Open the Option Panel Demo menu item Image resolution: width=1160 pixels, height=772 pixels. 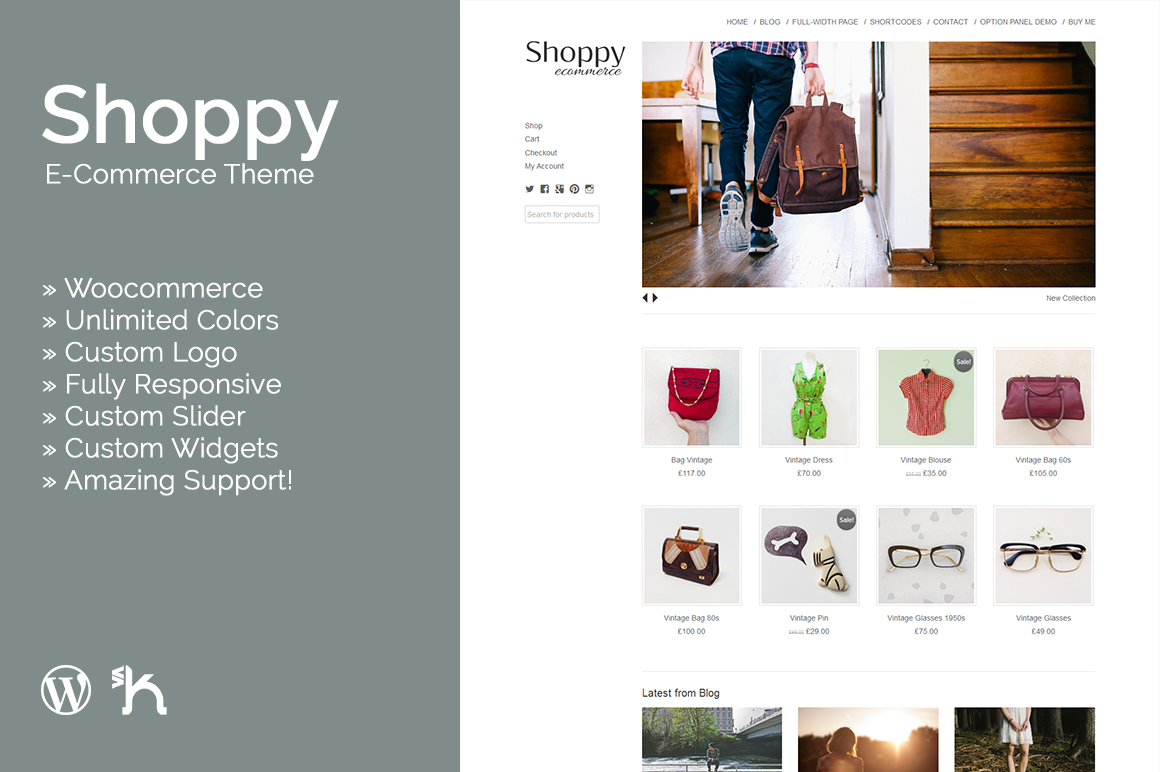tap(1018, 22)
